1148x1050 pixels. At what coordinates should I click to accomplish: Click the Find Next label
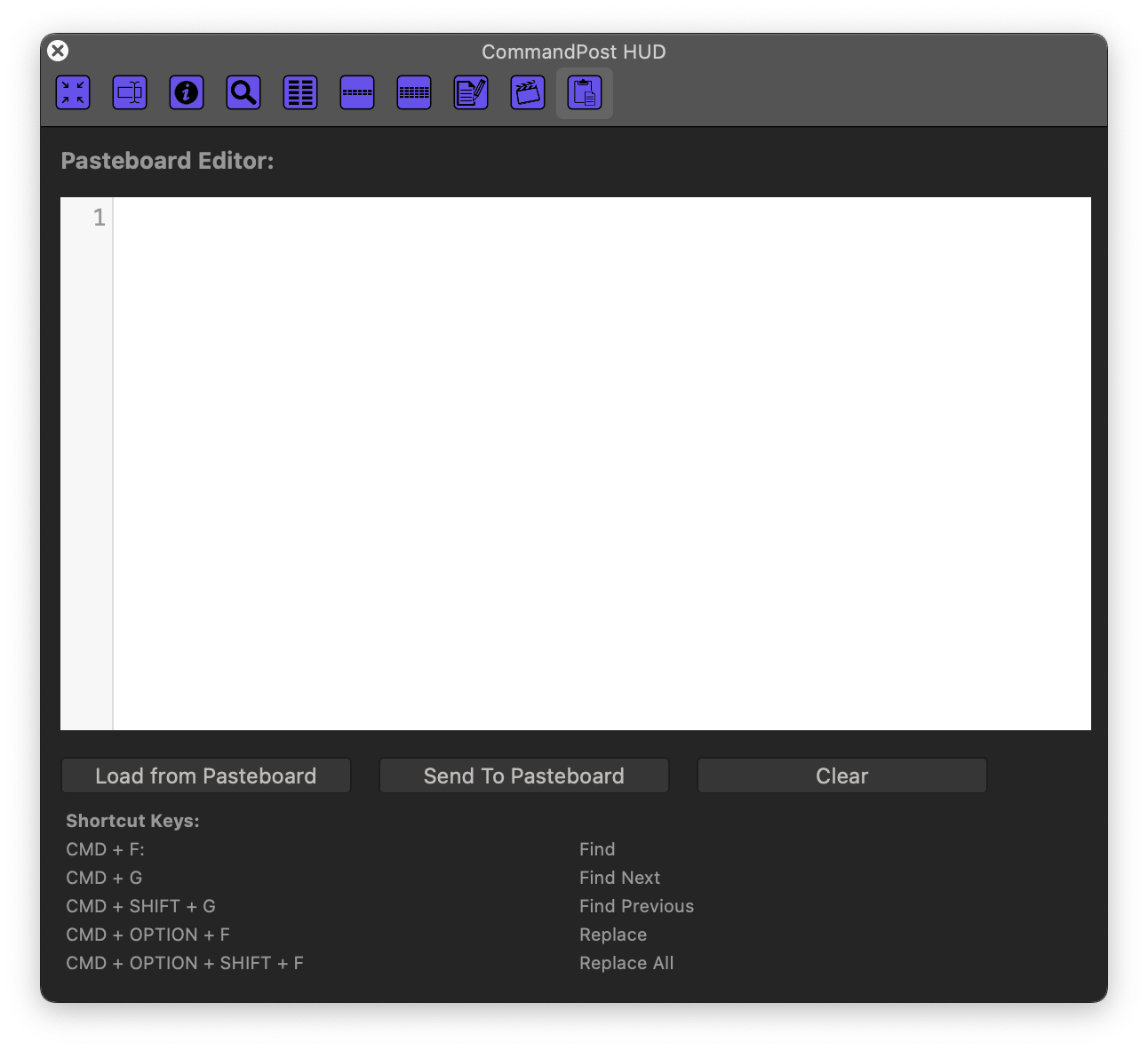coord(619,878)
